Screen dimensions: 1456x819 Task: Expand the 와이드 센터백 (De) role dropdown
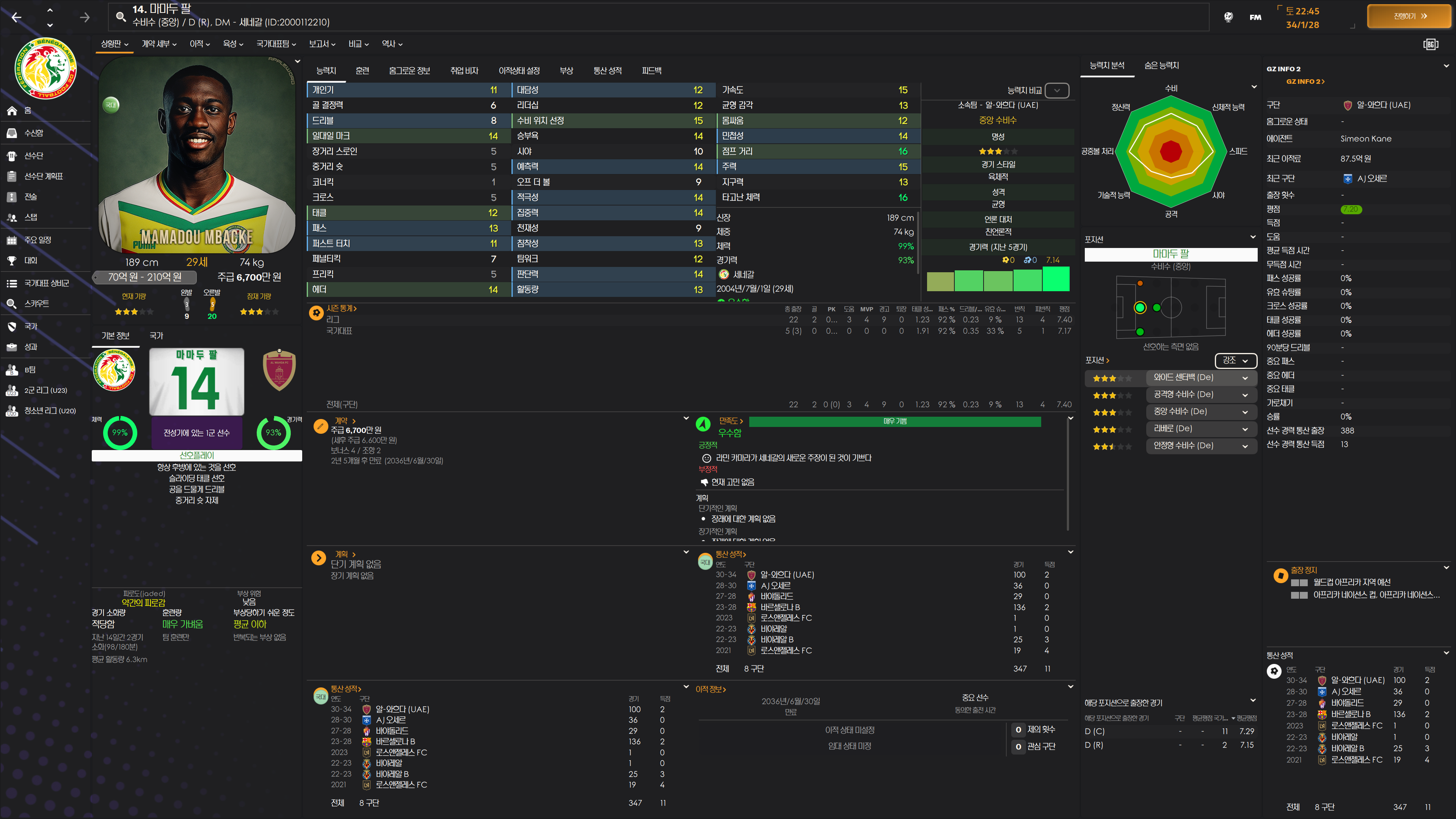coord(1244,378)
